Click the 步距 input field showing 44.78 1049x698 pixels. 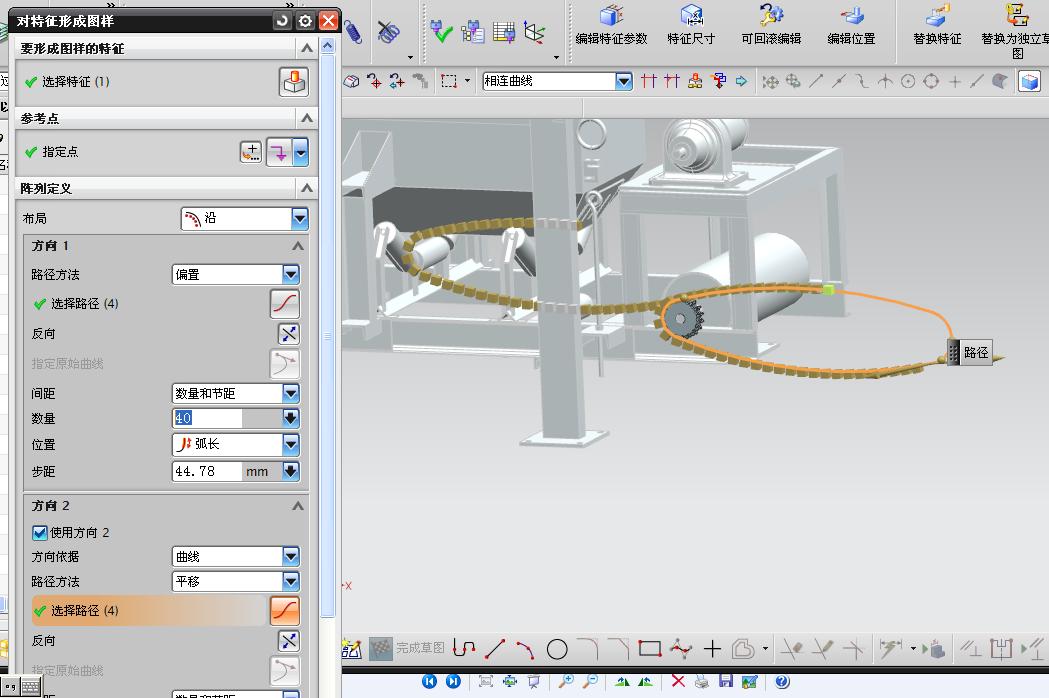(x=207, y=471)
